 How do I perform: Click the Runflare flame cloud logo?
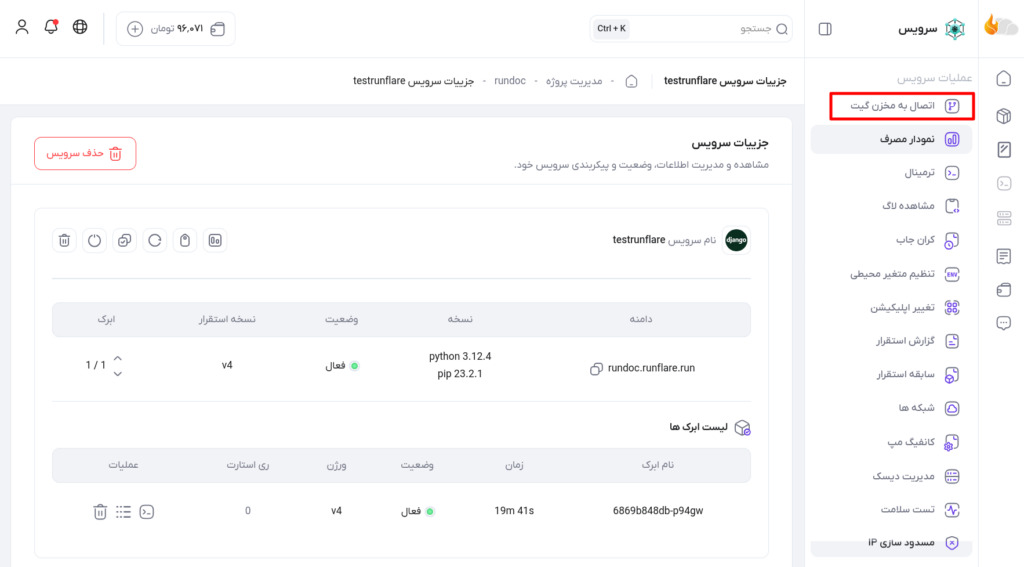click(x=1000, y=26)
